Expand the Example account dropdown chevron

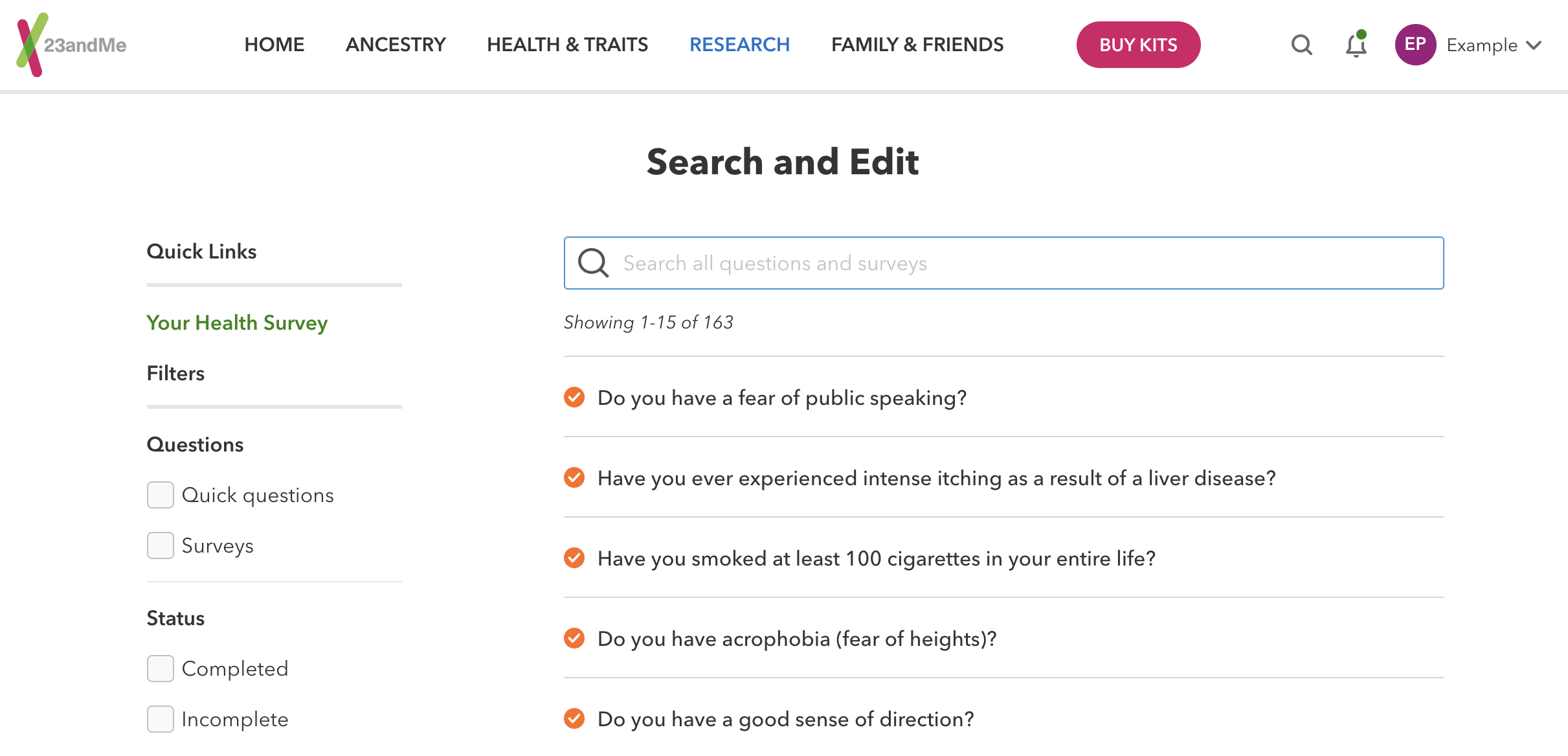click(1534, 45)
